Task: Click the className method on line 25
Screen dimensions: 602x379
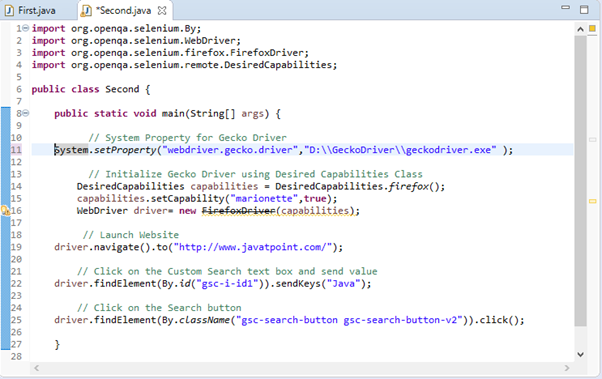Action: 204,320
